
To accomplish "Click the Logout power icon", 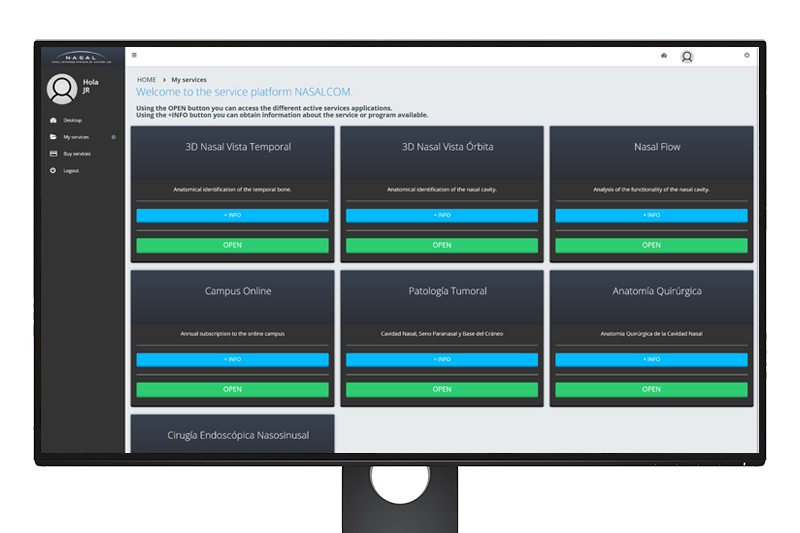I will pos(53,170).
